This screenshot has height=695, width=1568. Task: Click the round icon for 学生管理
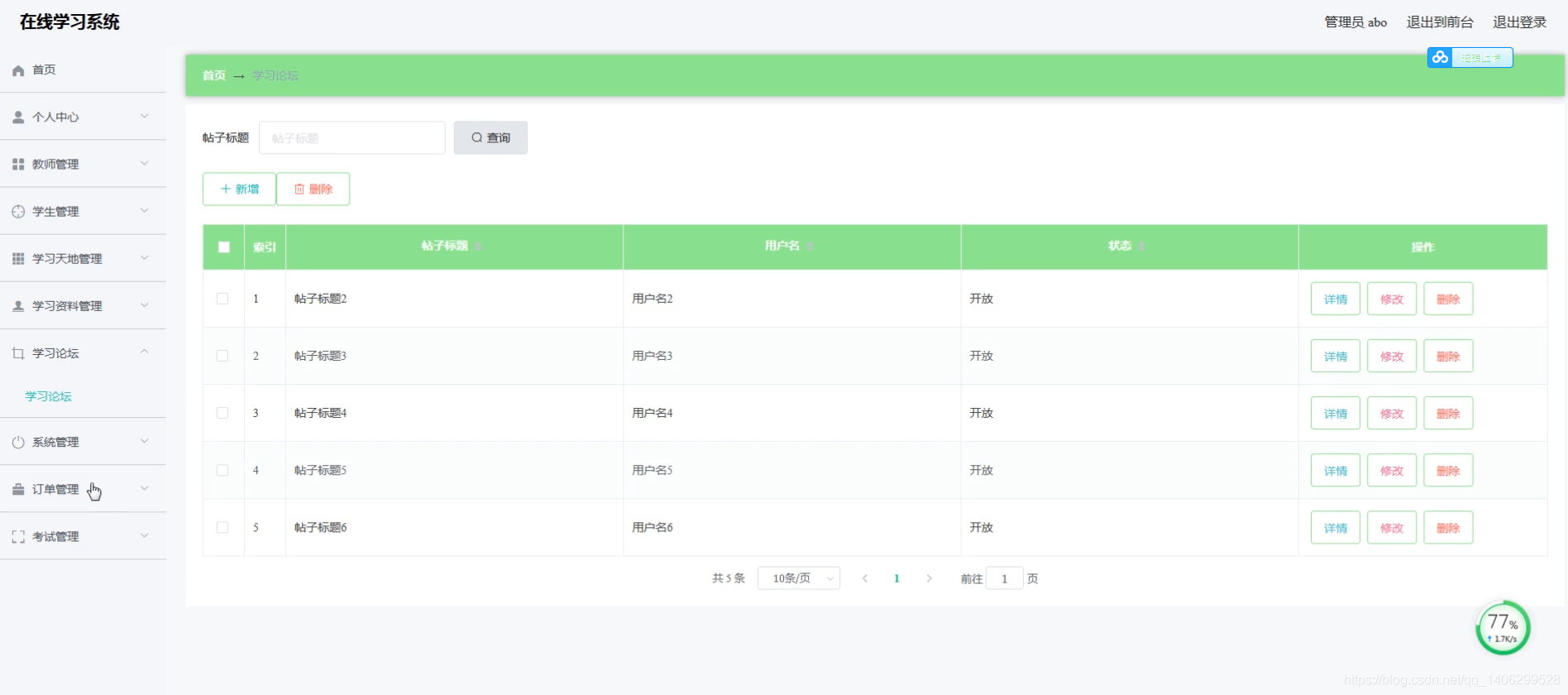[x=18, y=212]
